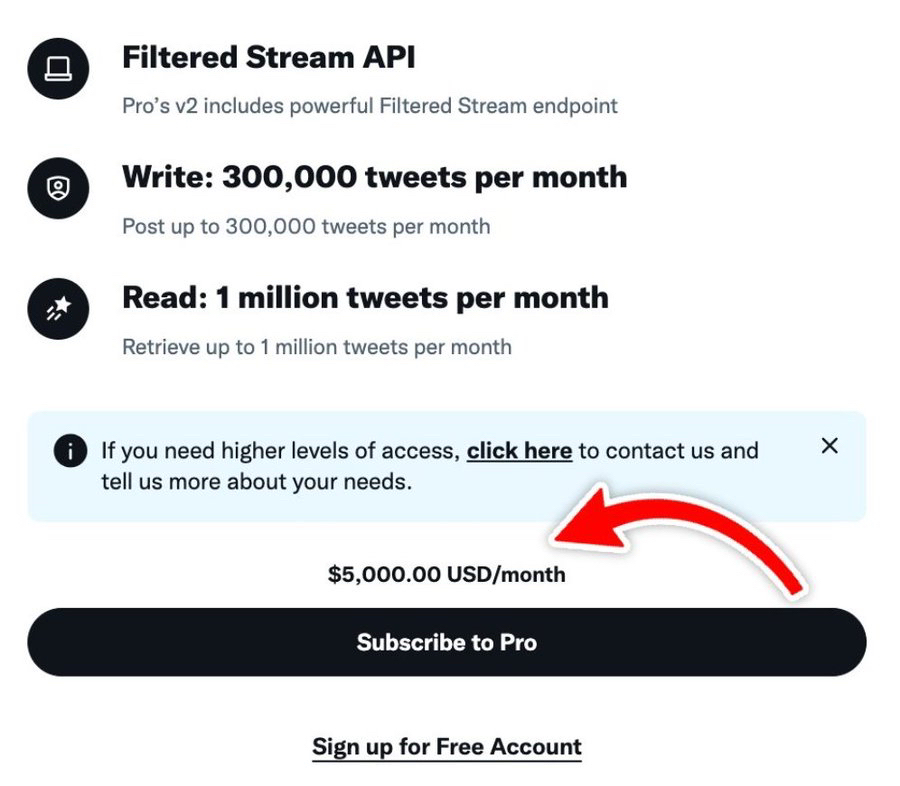Click the Read: 1 million tweets per month heading
Screen dimensions: 900x786
[x=365, y=298]
